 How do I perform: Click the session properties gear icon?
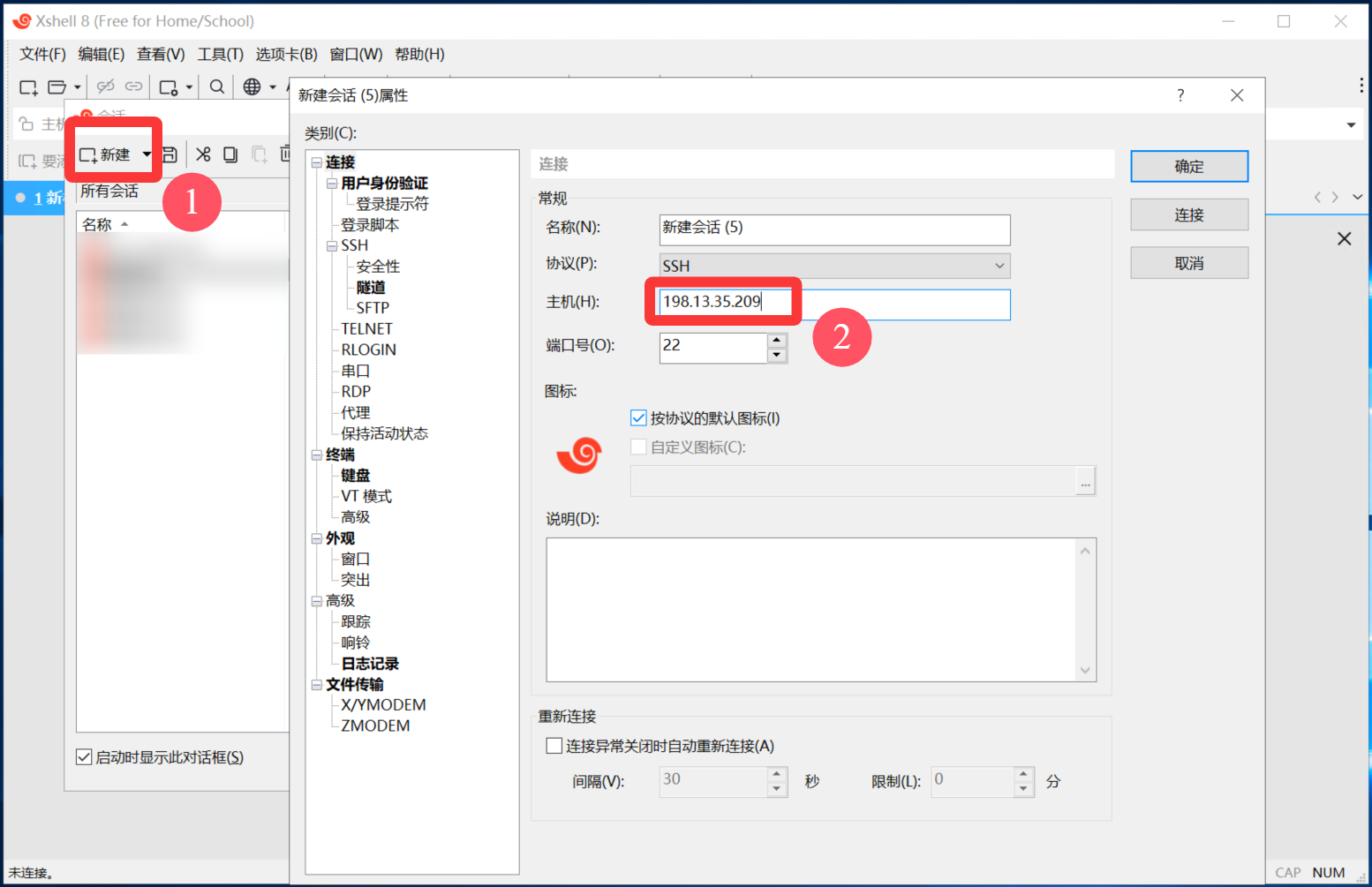pyautogui.click(x=169, y=86)
